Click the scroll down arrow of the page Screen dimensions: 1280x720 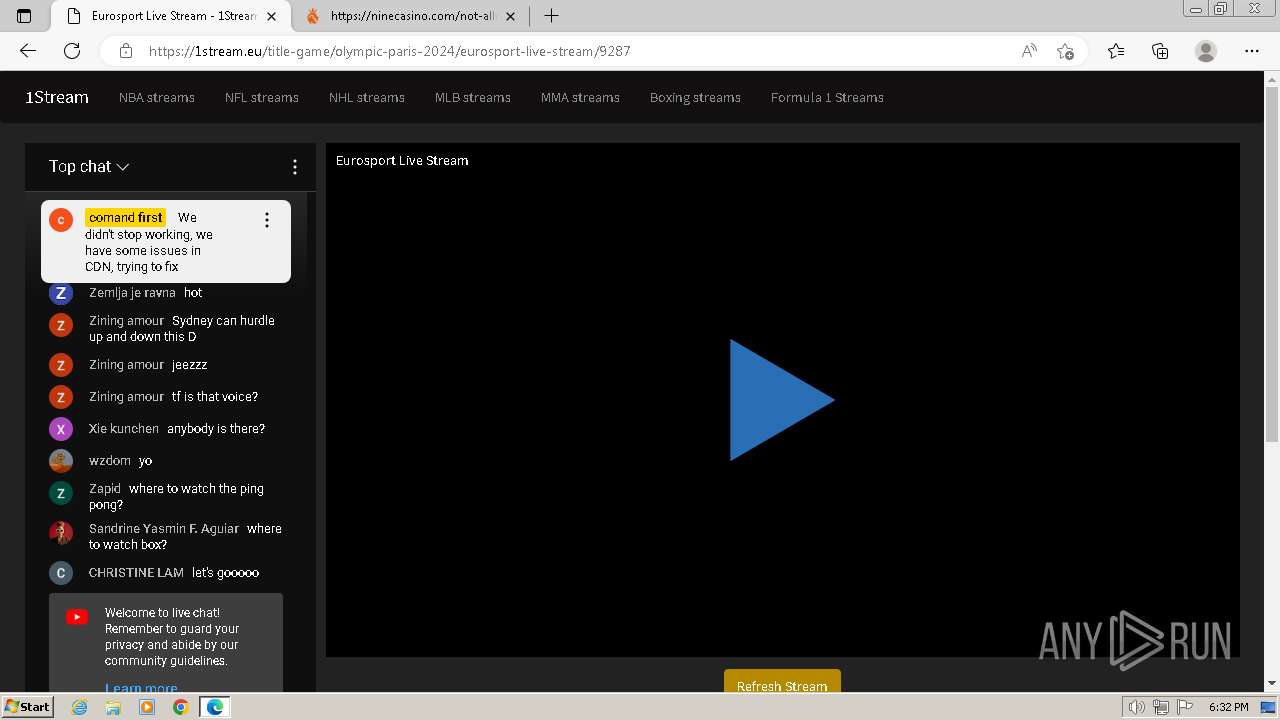click(1272, 684)
